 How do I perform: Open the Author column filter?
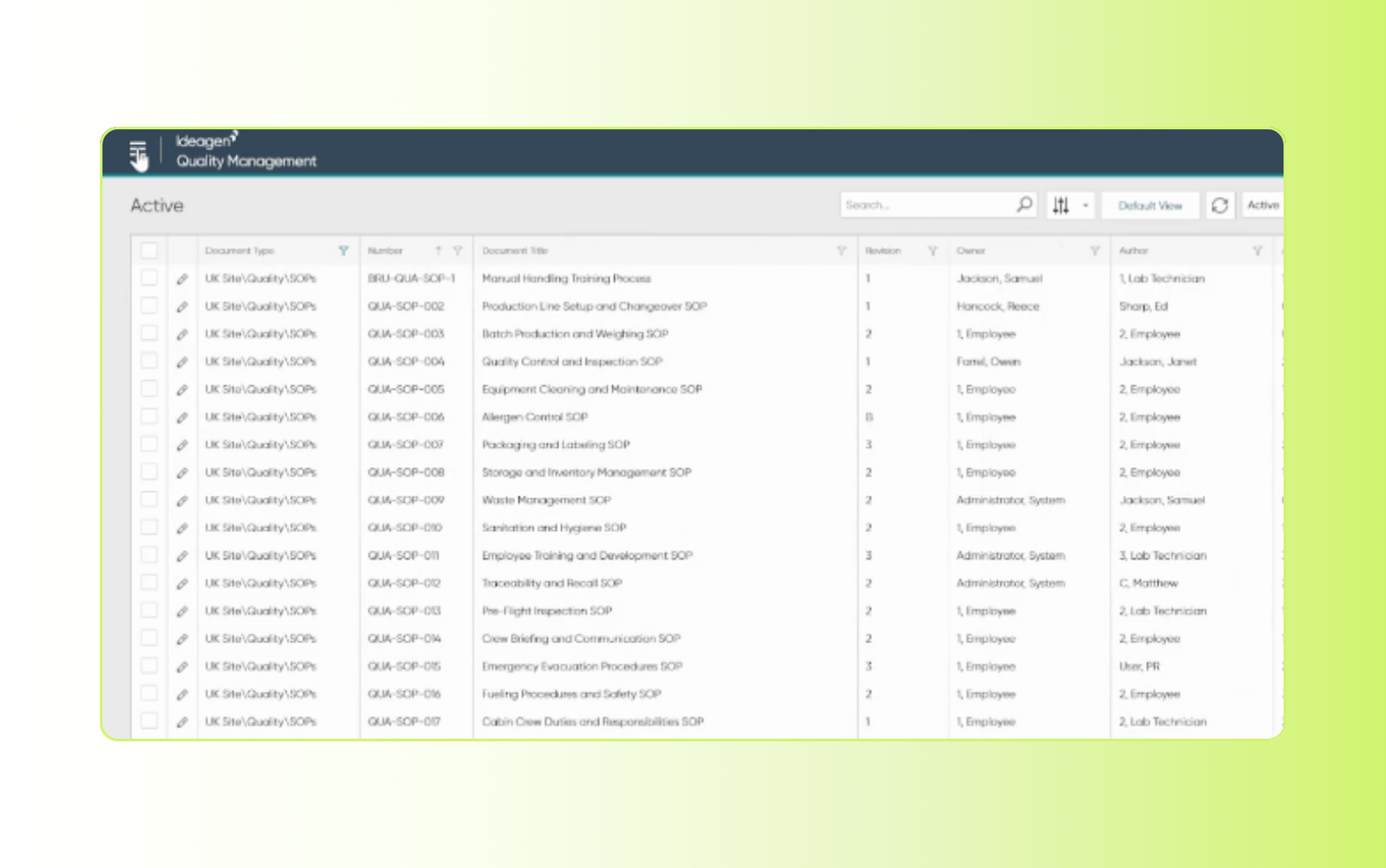[1257, 251]
